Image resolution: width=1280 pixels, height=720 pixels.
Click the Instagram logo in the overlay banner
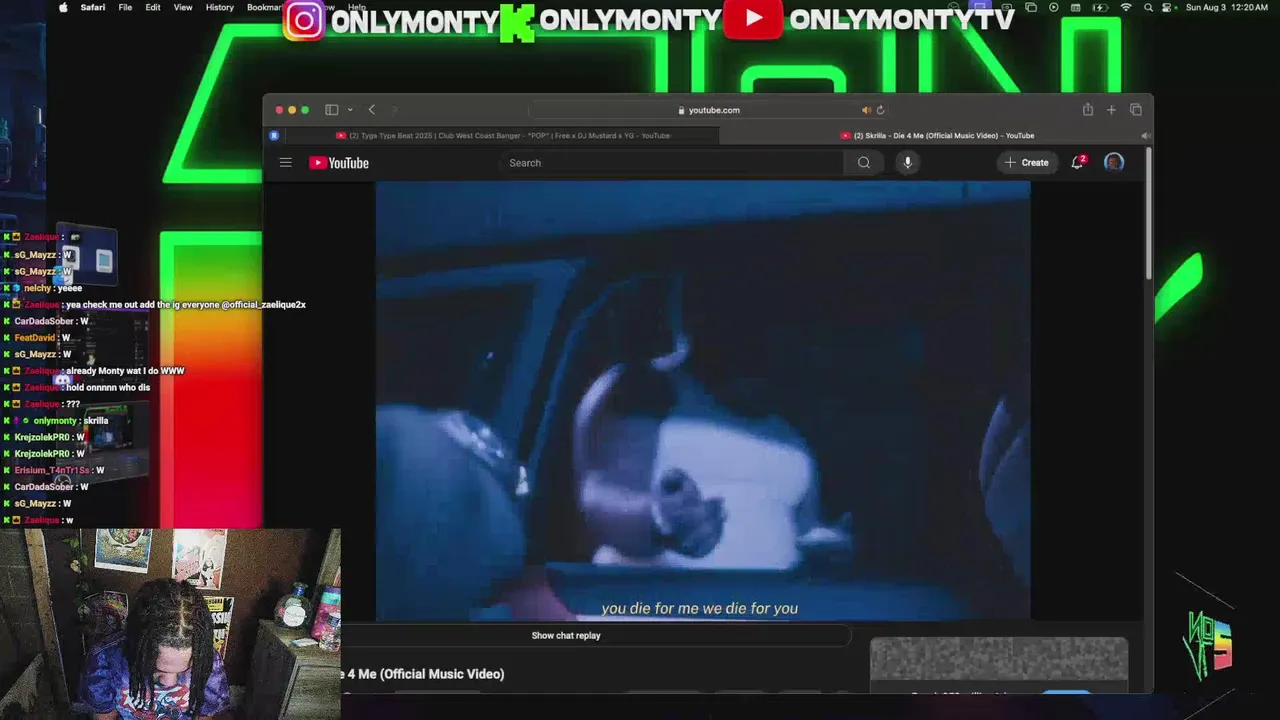304,20
